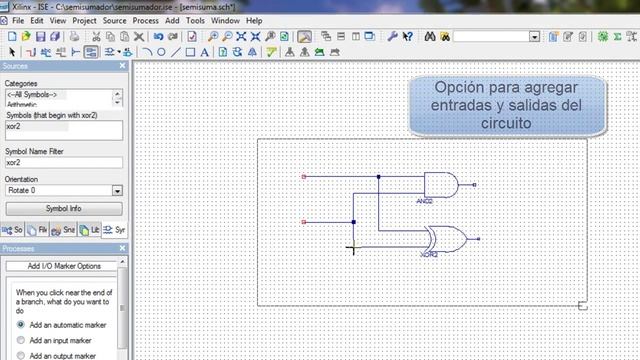The image size is (640, 360).
Task: Open the Process menu
Action: coord(146,21)
